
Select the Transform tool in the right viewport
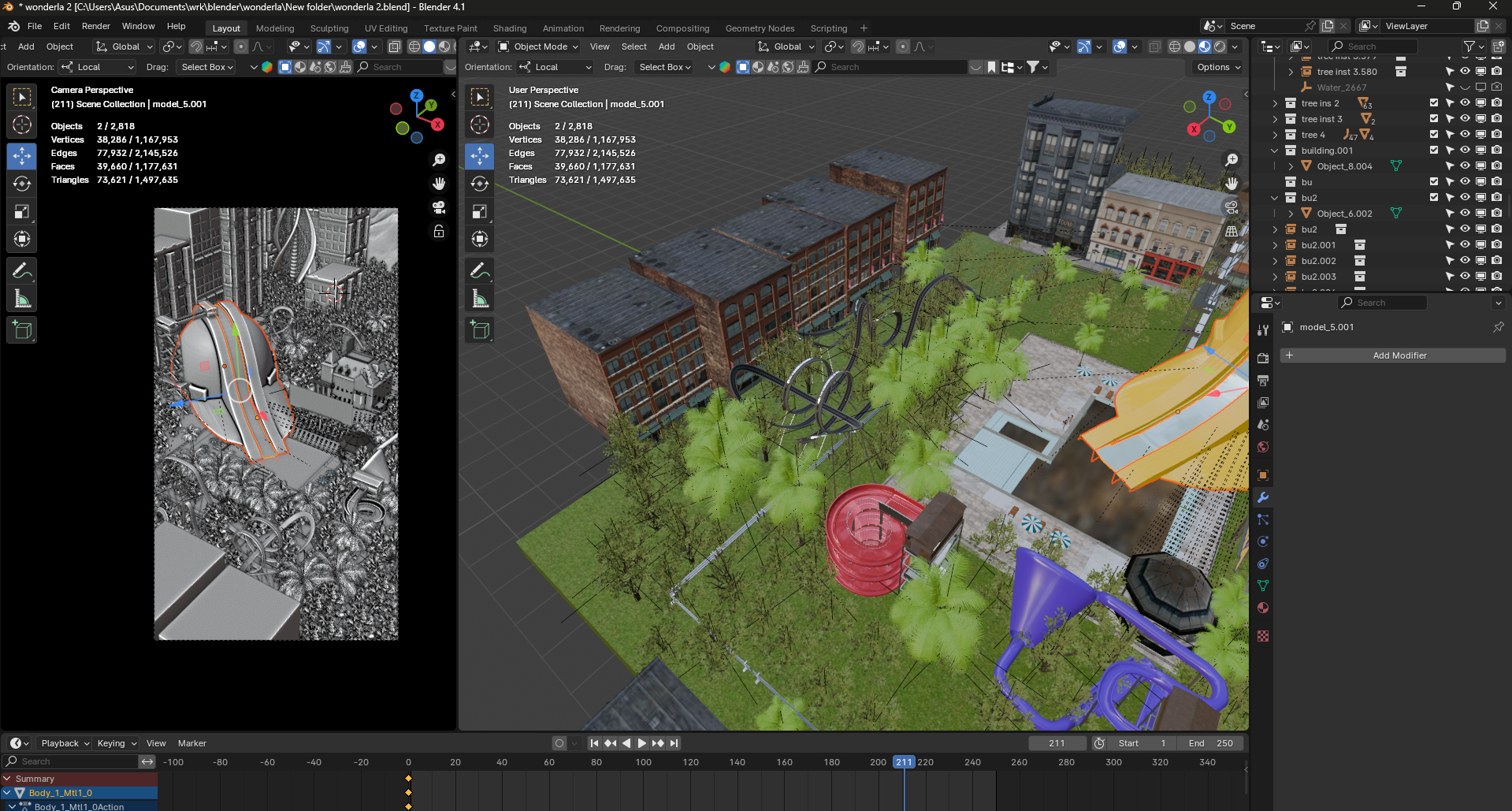pyautogui.click(x=479, y=239)
